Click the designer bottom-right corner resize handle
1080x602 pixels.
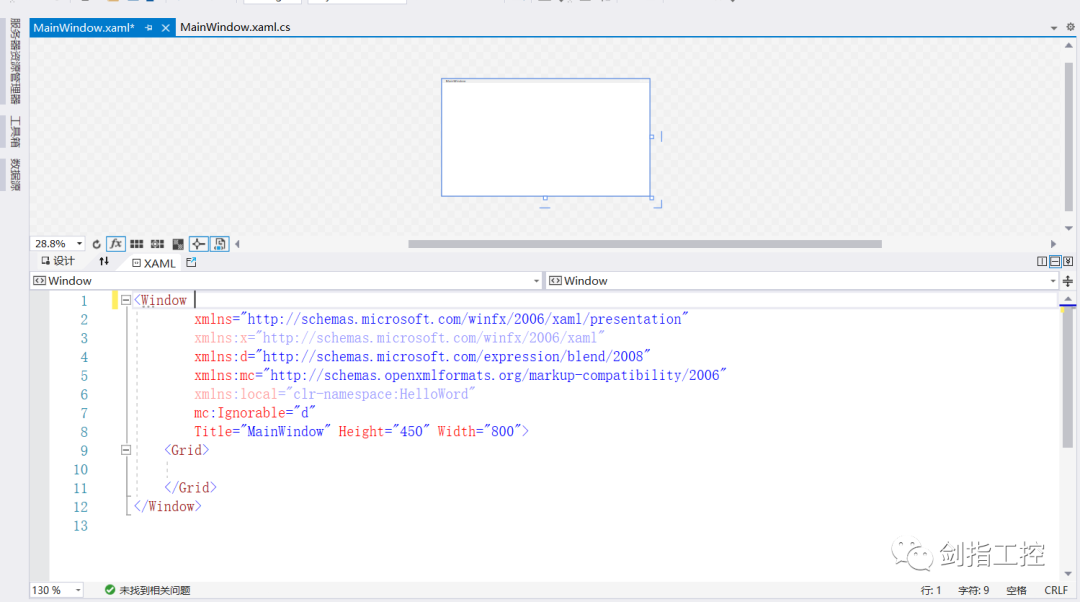click(652, 198)
